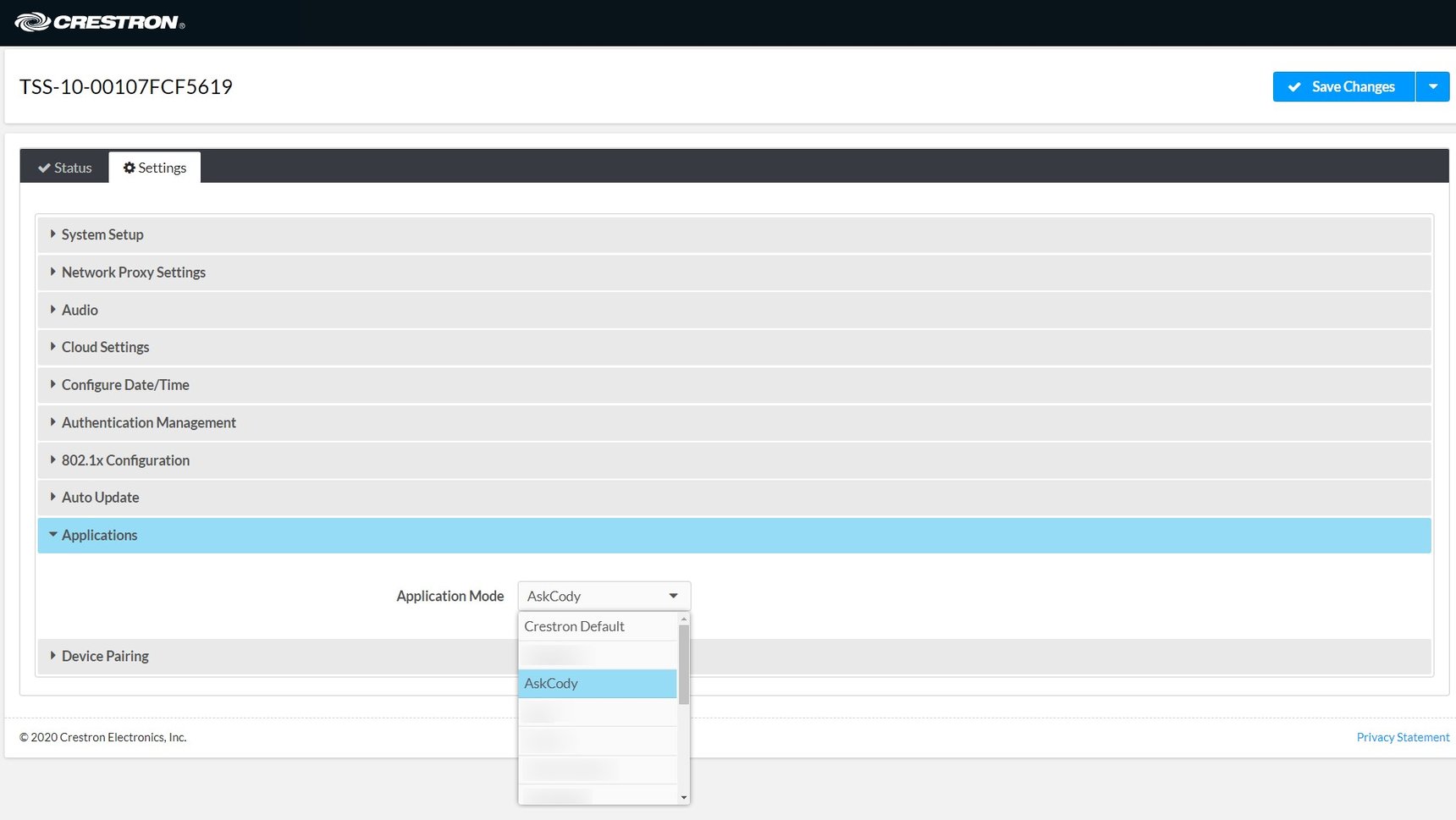
Task: Collapse the Applications section
Action: (99, 535)
